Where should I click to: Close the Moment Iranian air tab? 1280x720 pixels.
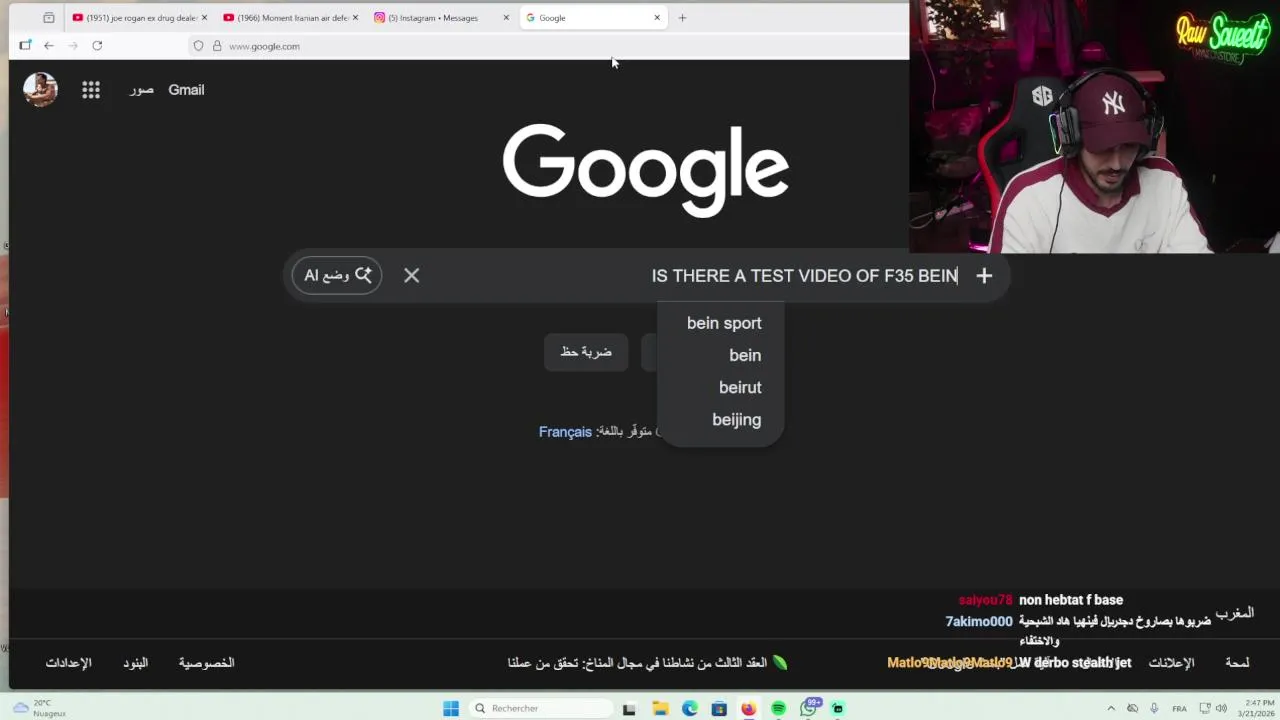pyautogui.click(x=355, y=17)
